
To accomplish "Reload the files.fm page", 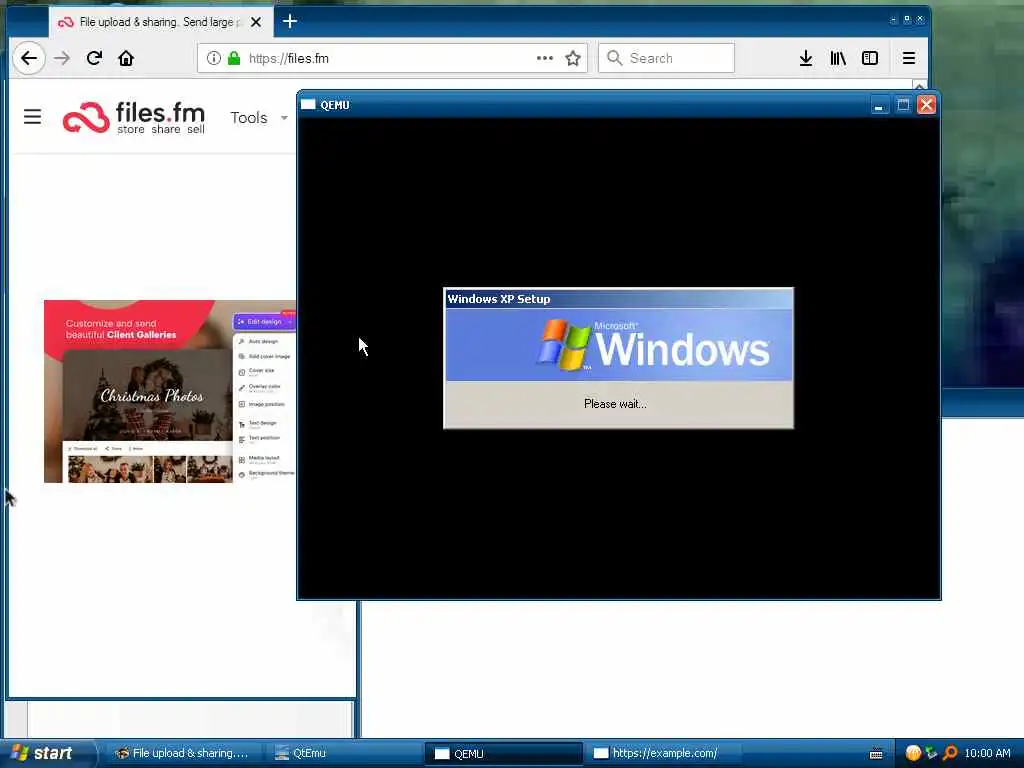I will [x=94, y=58].
